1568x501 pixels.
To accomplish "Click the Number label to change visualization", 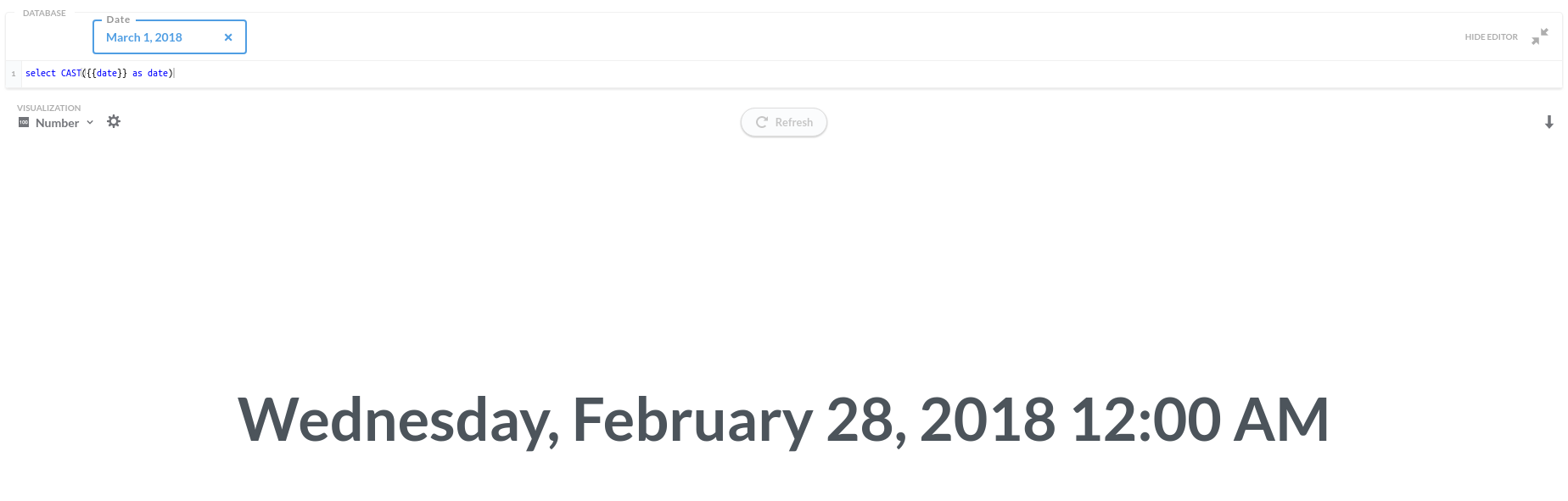I will 56,123.
